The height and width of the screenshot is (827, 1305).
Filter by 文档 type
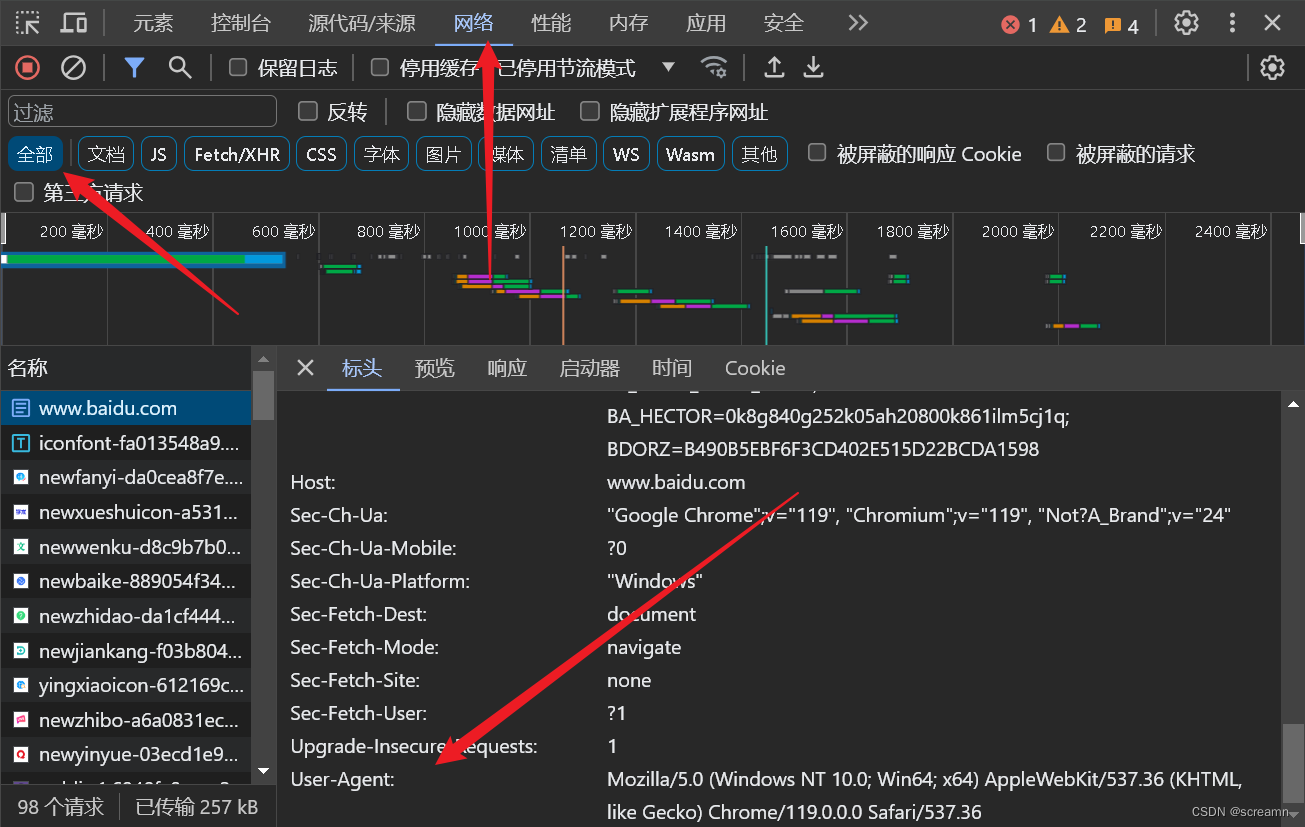(106, 154)
